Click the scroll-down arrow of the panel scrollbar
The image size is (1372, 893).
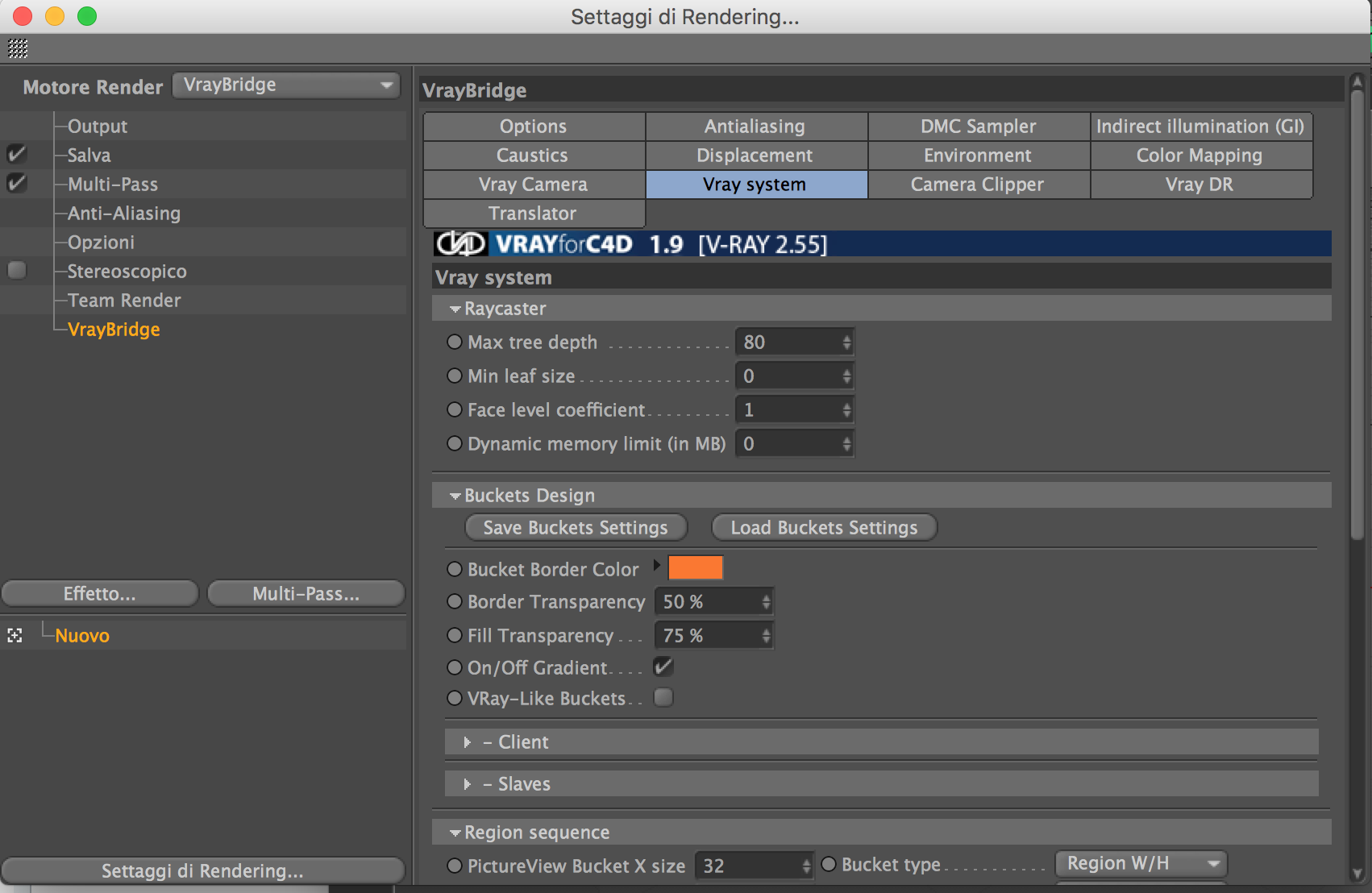(x=1357, y=874)
